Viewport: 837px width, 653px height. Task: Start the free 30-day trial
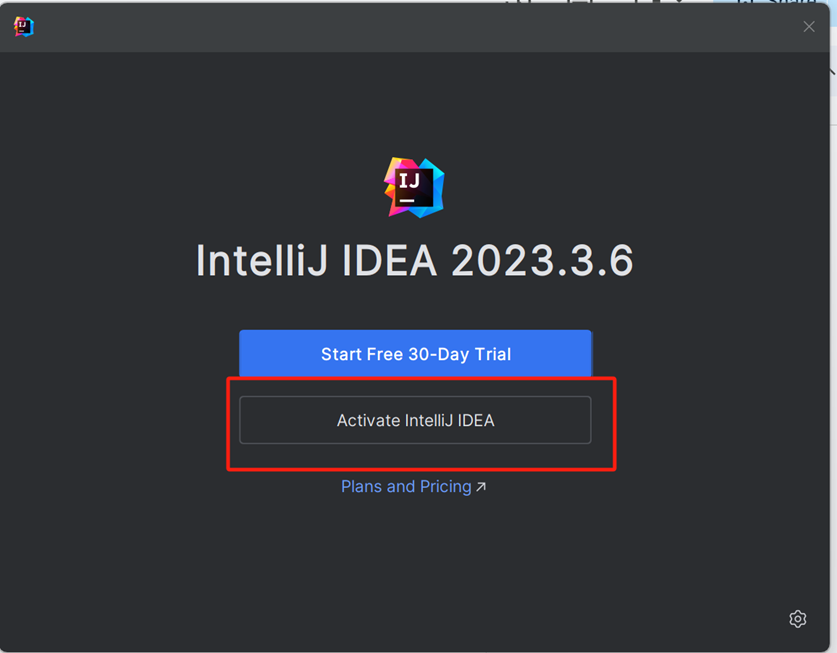pos(415,354)
